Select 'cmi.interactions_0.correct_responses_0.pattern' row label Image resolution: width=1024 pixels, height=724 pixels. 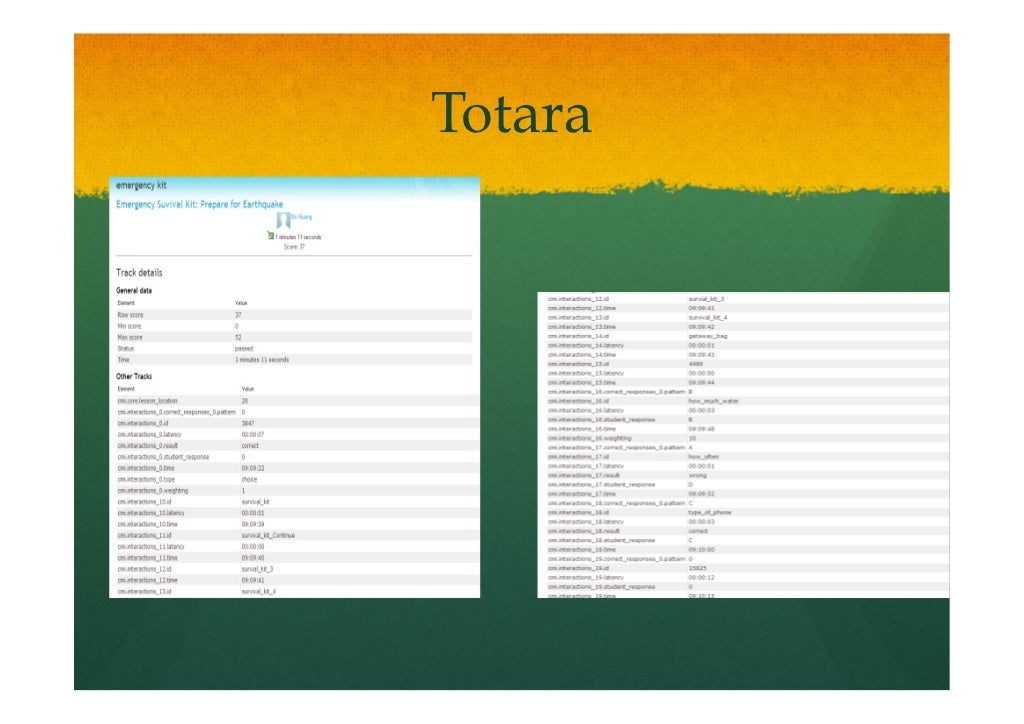pyautogui.click(x=176, y=412)
